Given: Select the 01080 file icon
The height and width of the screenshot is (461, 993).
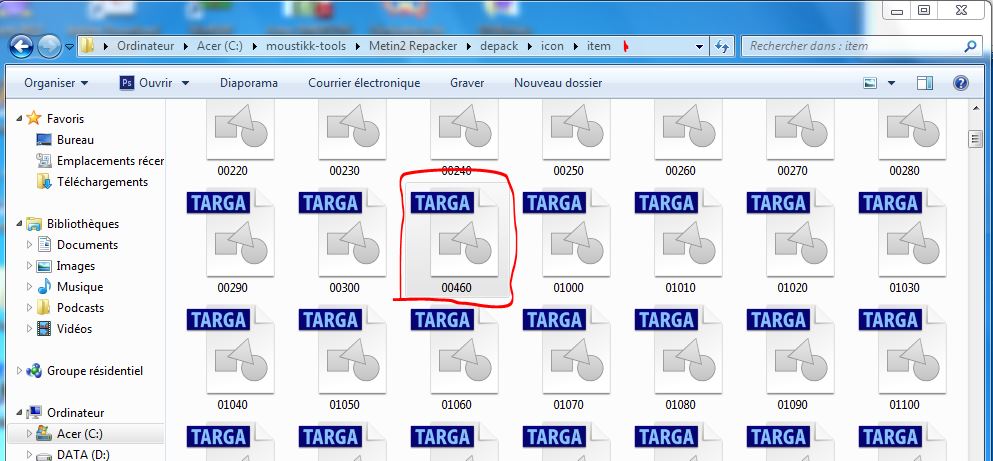Looking at the screenshot, I should pyautogui.click(x=680, y=351).
